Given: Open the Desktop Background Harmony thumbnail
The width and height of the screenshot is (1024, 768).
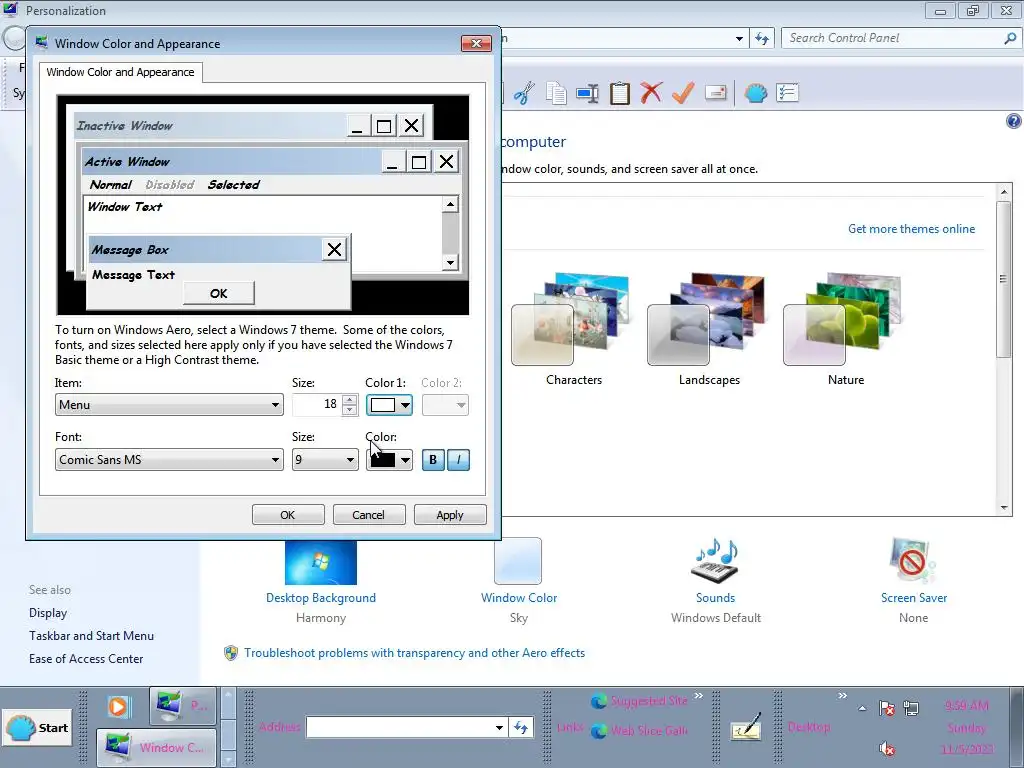Looking at the screenshot, I should click(321, 562).
